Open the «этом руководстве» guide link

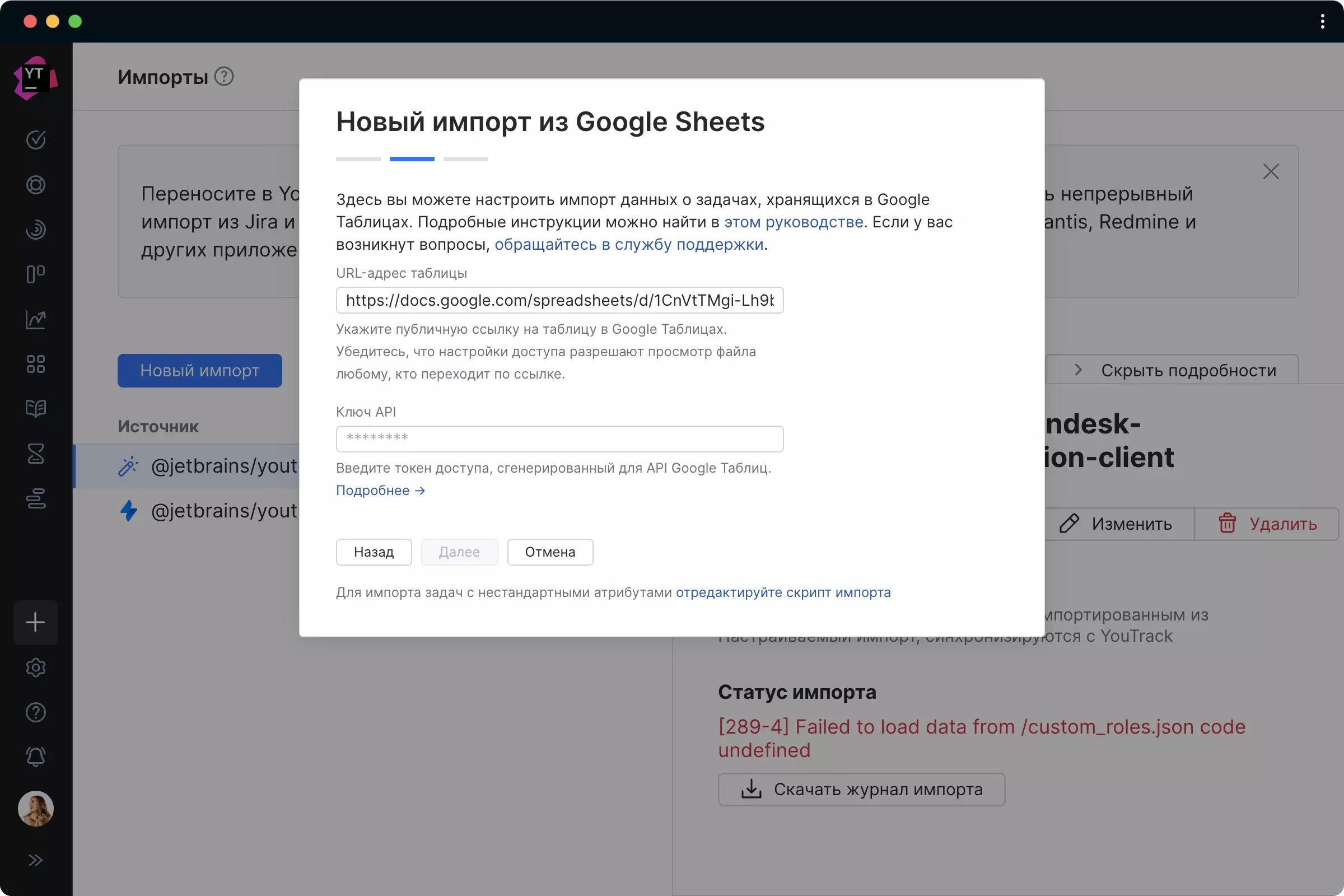793,222
